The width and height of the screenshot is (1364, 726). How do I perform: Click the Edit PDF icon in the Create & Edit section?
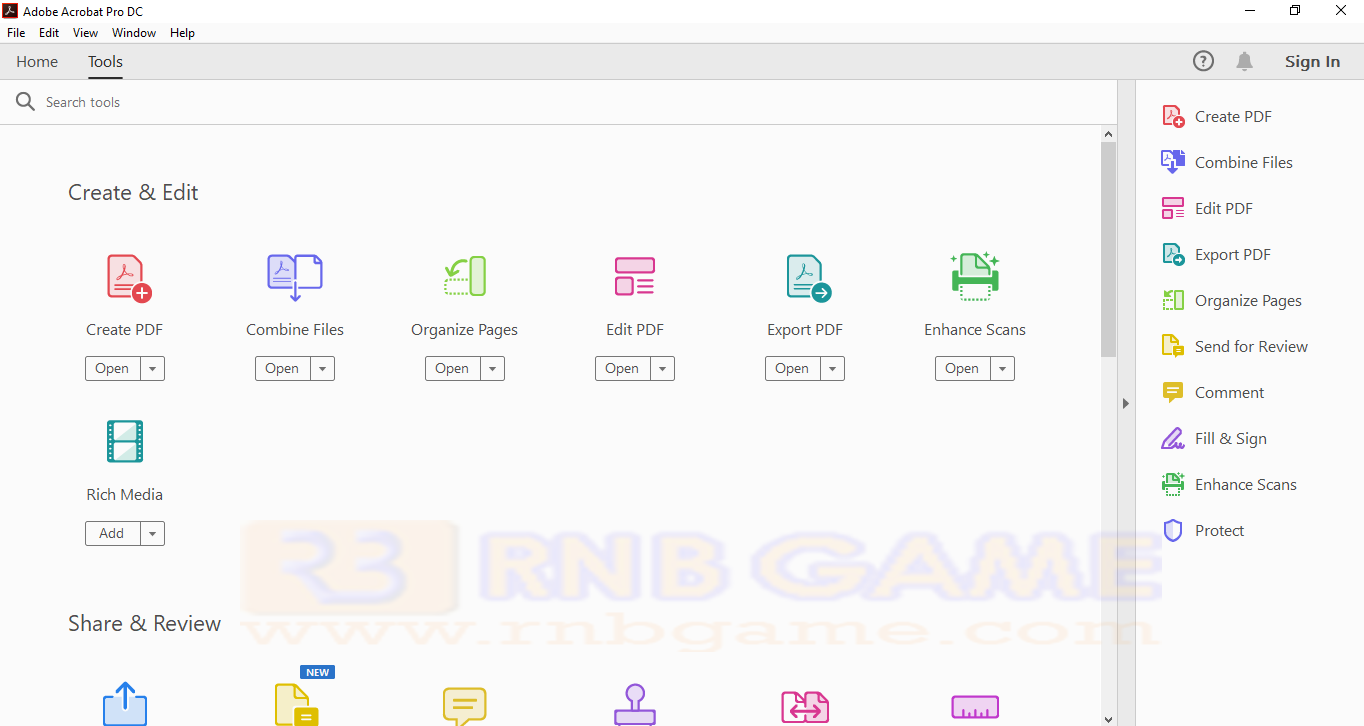(635, 276)
